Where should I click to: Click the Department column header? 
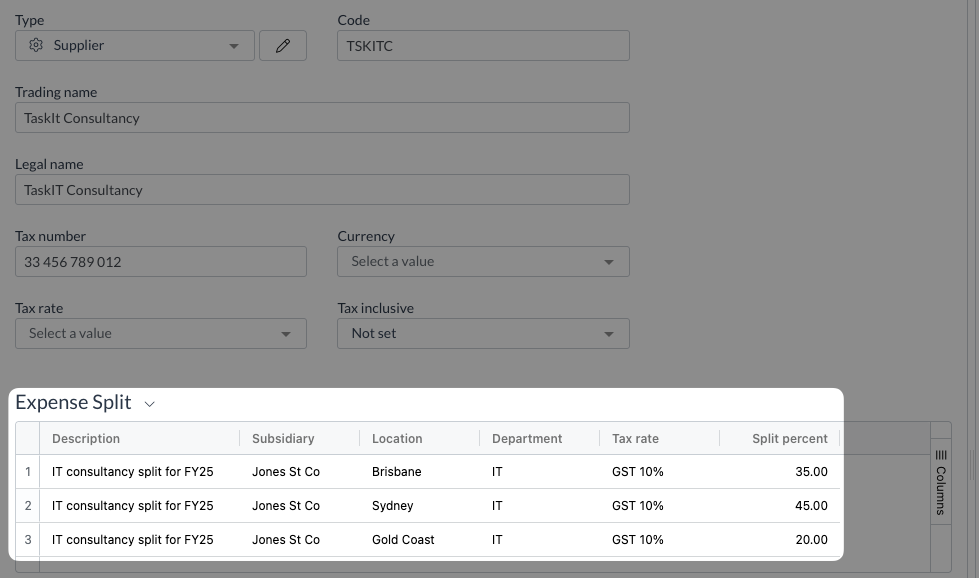tap(527, 438)
